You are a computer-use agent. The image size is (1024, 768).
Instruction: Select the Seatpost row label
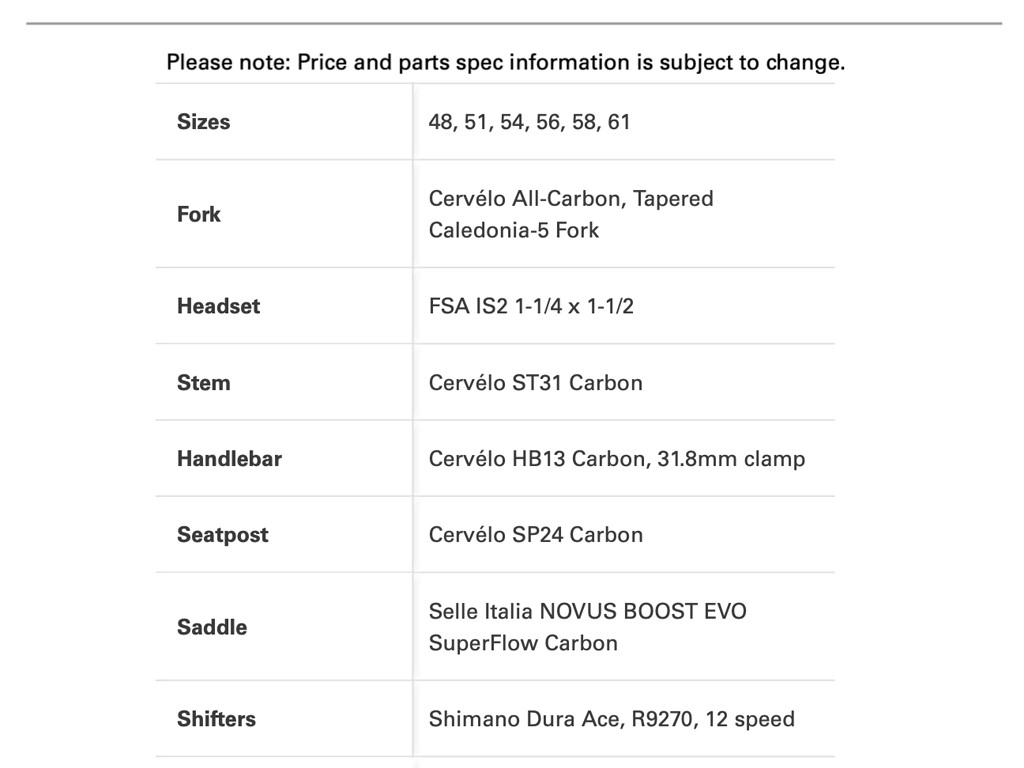click(x=222, y=534)
